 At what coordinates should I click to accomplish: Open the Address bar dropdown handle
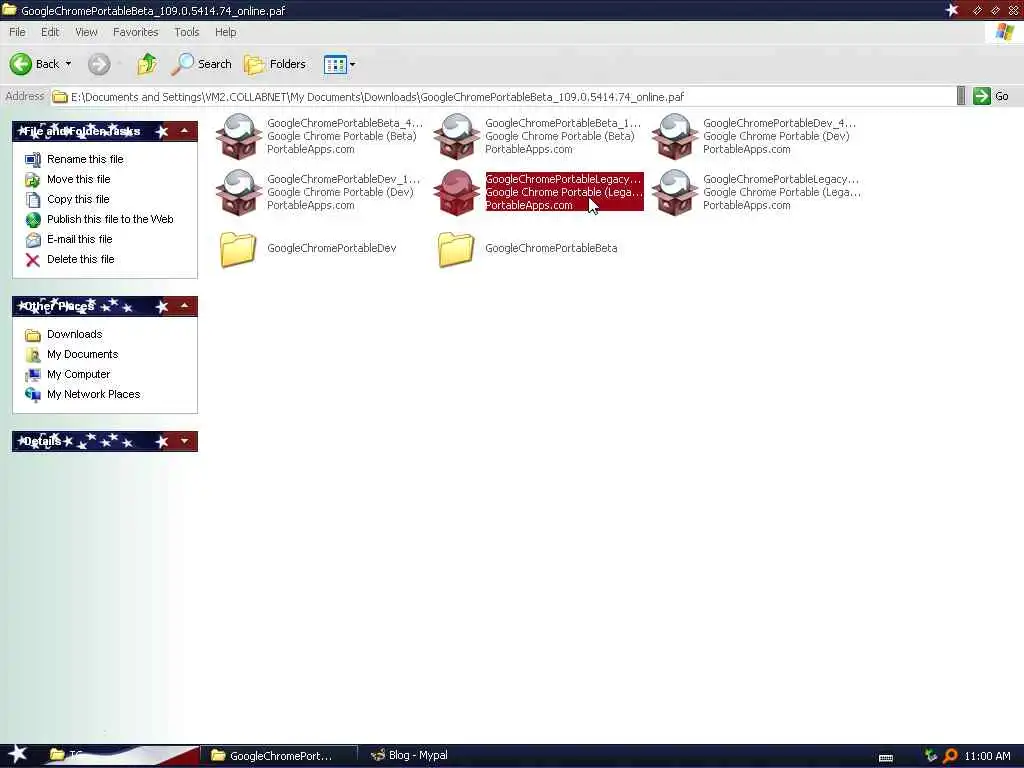coord(961,96)
